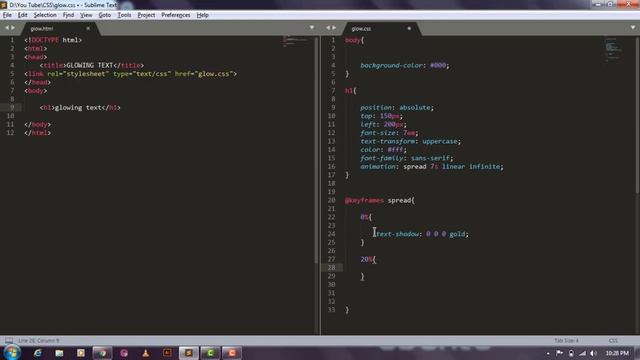Click left pane vertical scrollbar
The image size is (640, 360).
point(316,150)
